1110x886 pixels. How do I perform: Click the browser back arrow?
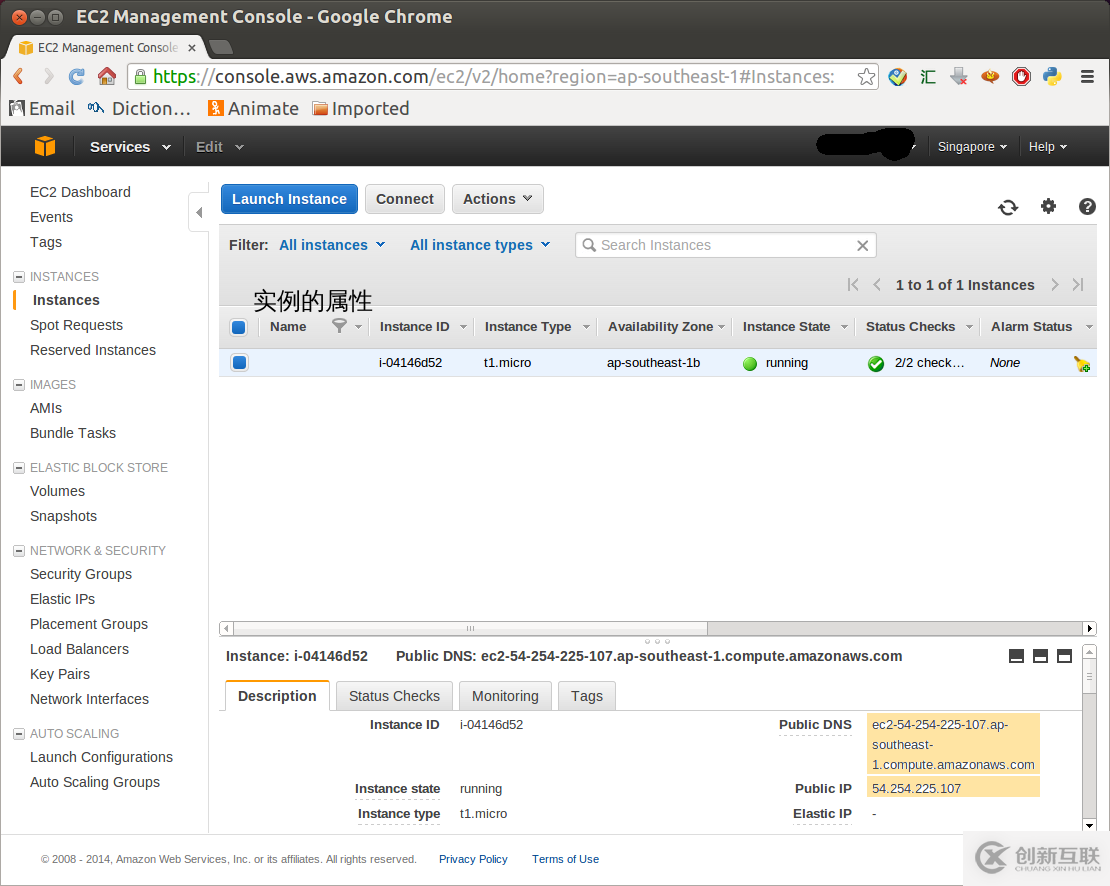[19, 76]
